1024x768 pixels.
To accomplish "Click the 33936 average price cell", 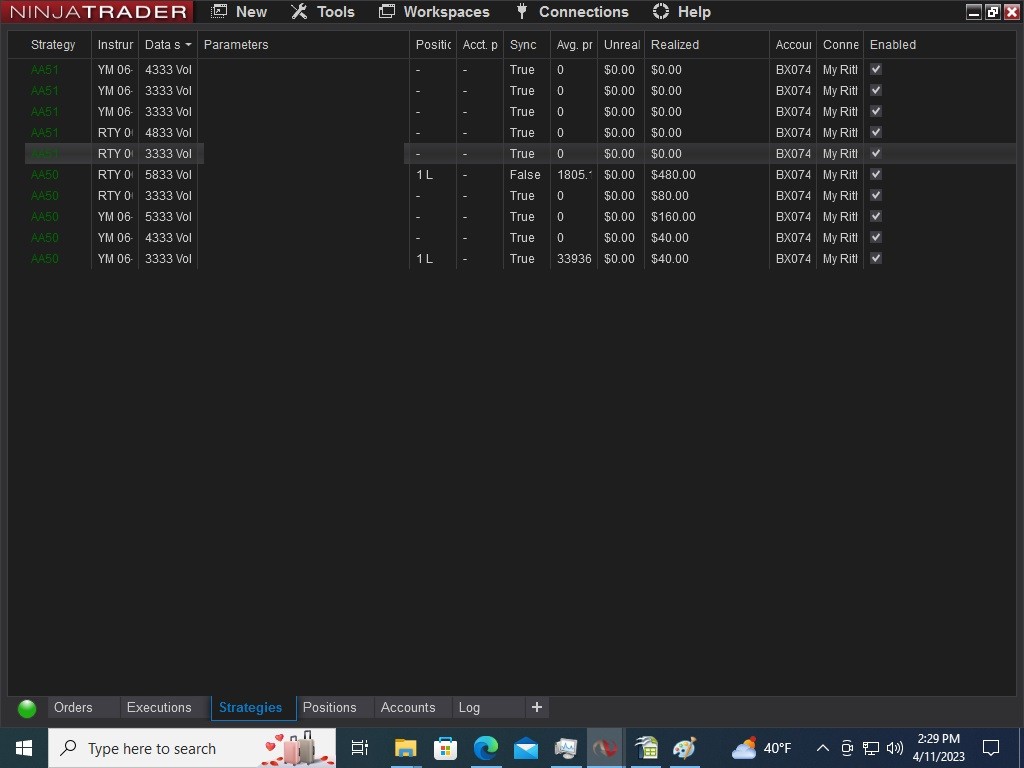I will click(574, 259).
